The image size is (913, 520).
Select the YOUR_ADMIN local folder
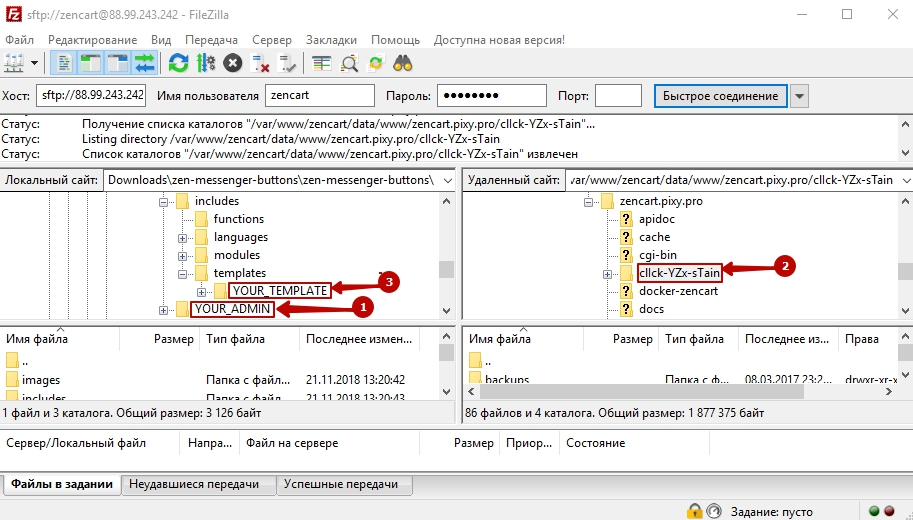pyautogui.click(x=232, y=309)
